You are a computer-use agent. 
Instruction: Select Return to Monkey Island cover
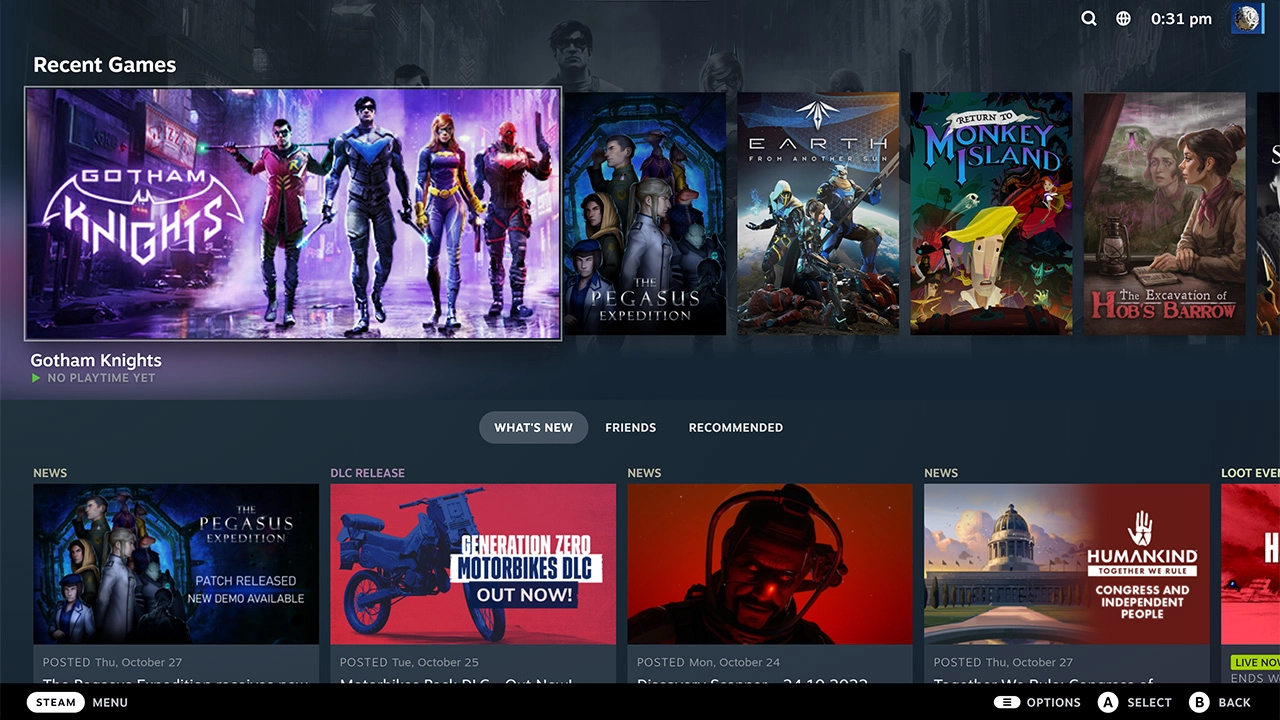click(x=991, y=214)
